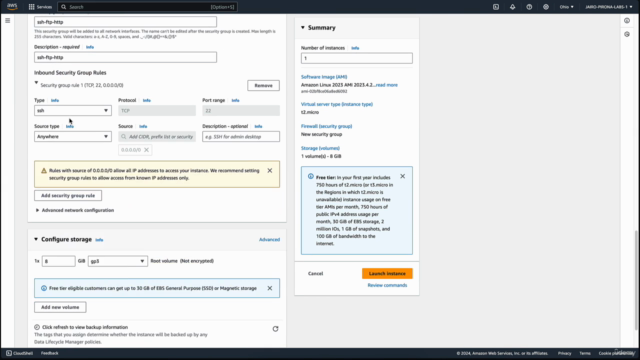Collapse the Configure storage section
This screenshot has height=360, width=640.
tap(36, 239)
